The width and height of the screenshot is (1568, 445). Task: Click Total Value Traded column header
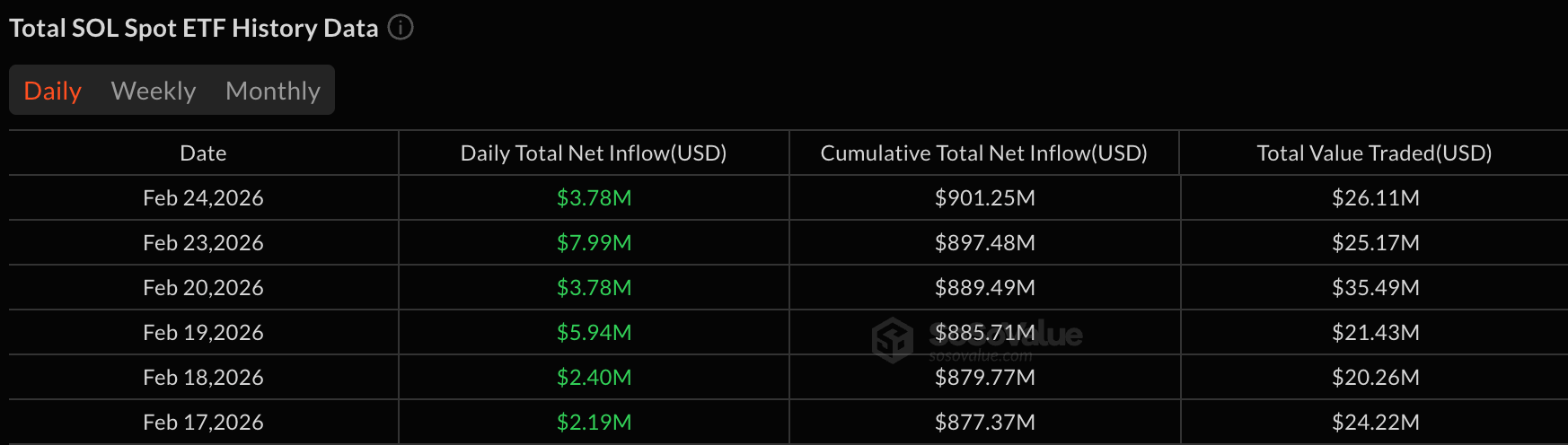click(1374, 153)
